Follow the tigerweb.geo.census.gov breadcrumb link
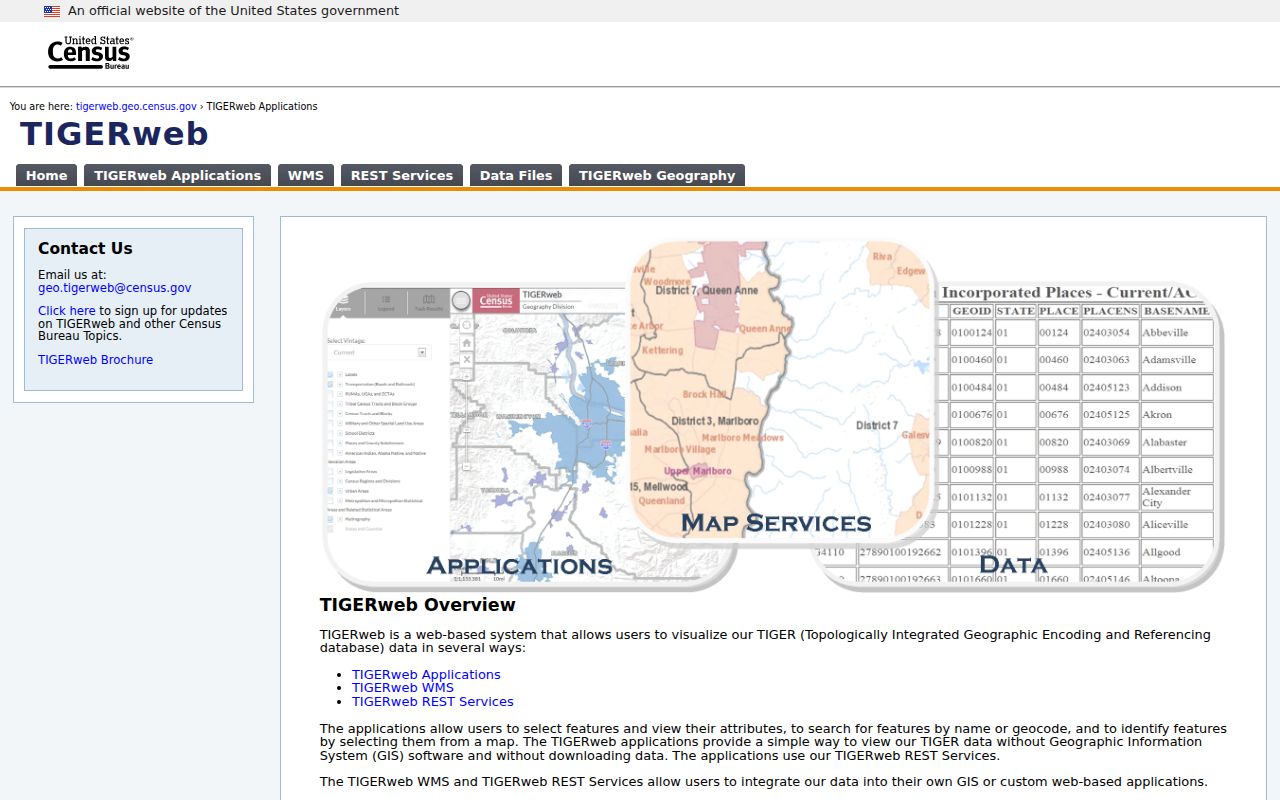Image resolution: width=1280 pixels, height=800 pixels. (x=136, y=106)
